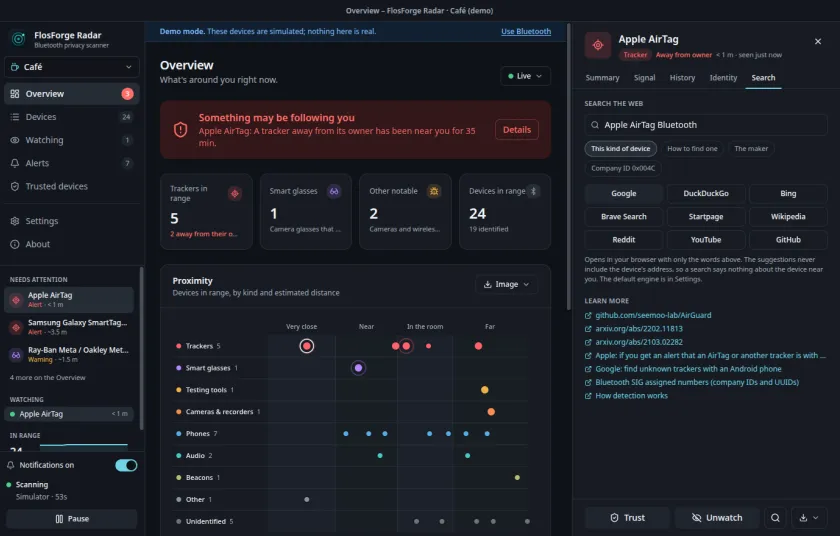Click the About info icon in sidebar
Screen dimensions: 840x536
point(15,244)
